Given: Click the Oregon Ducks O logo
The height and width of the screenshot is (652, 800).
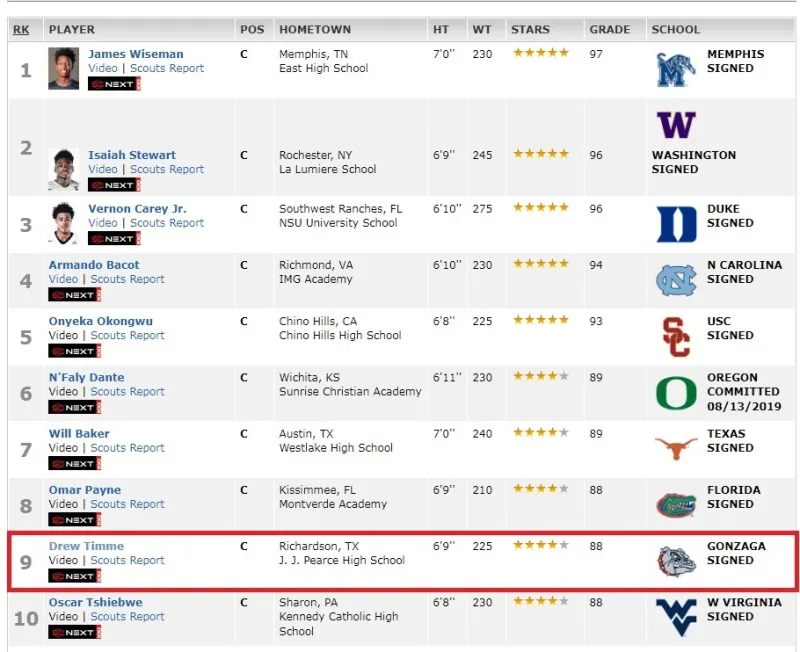Looking at the screenshot, I should (x=676, y=393).
